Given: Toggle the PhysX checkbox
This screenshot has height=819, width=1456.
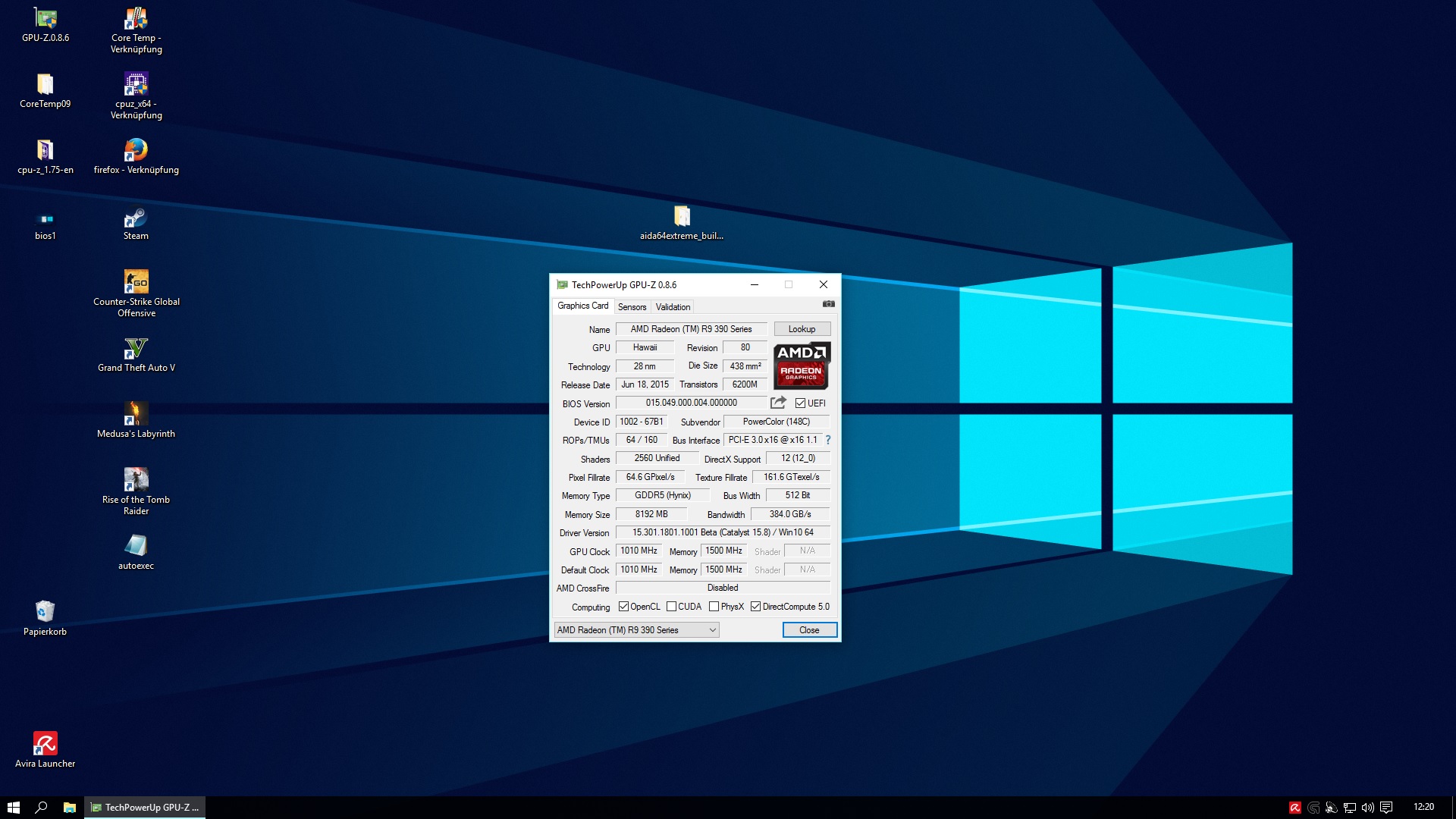Looking at the screenshot, I should click(714, 607).
